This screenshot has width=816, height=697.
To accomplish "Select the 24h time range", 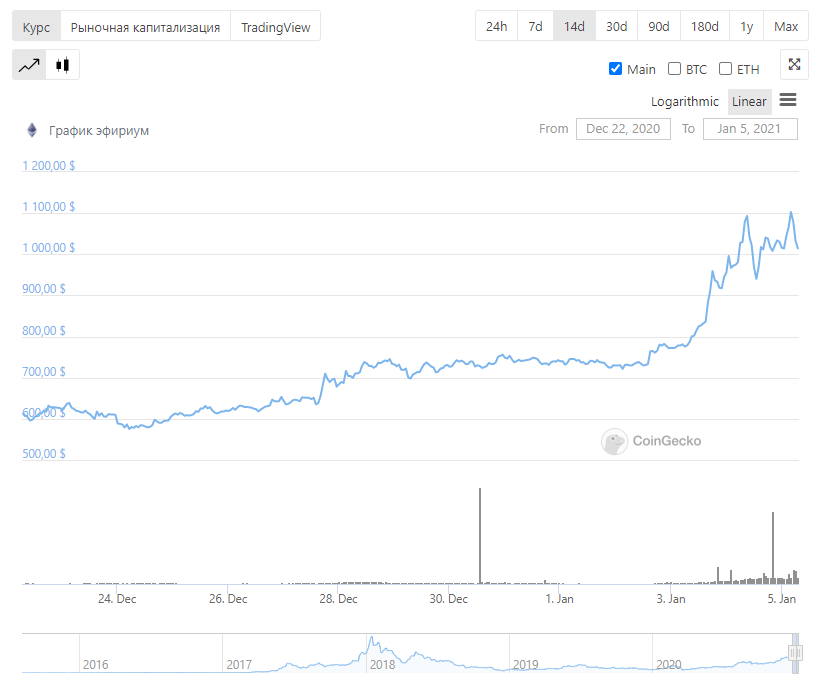I will [496, 26].
